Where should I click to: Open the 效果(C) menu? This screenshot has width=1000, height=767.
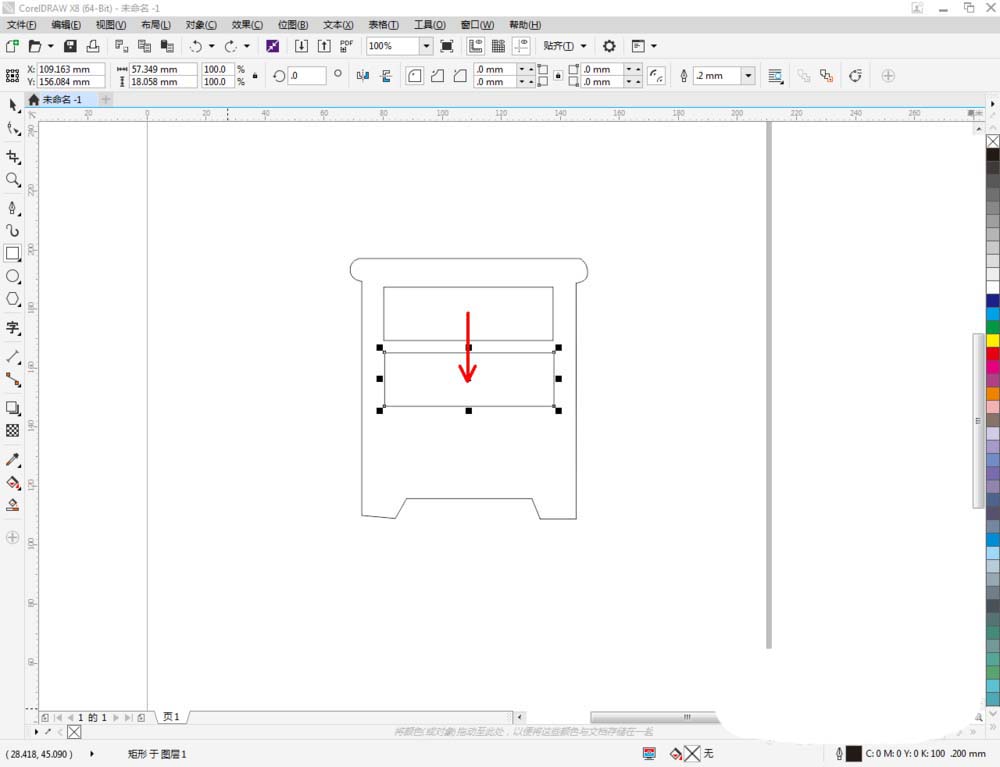tap(247, 24)
